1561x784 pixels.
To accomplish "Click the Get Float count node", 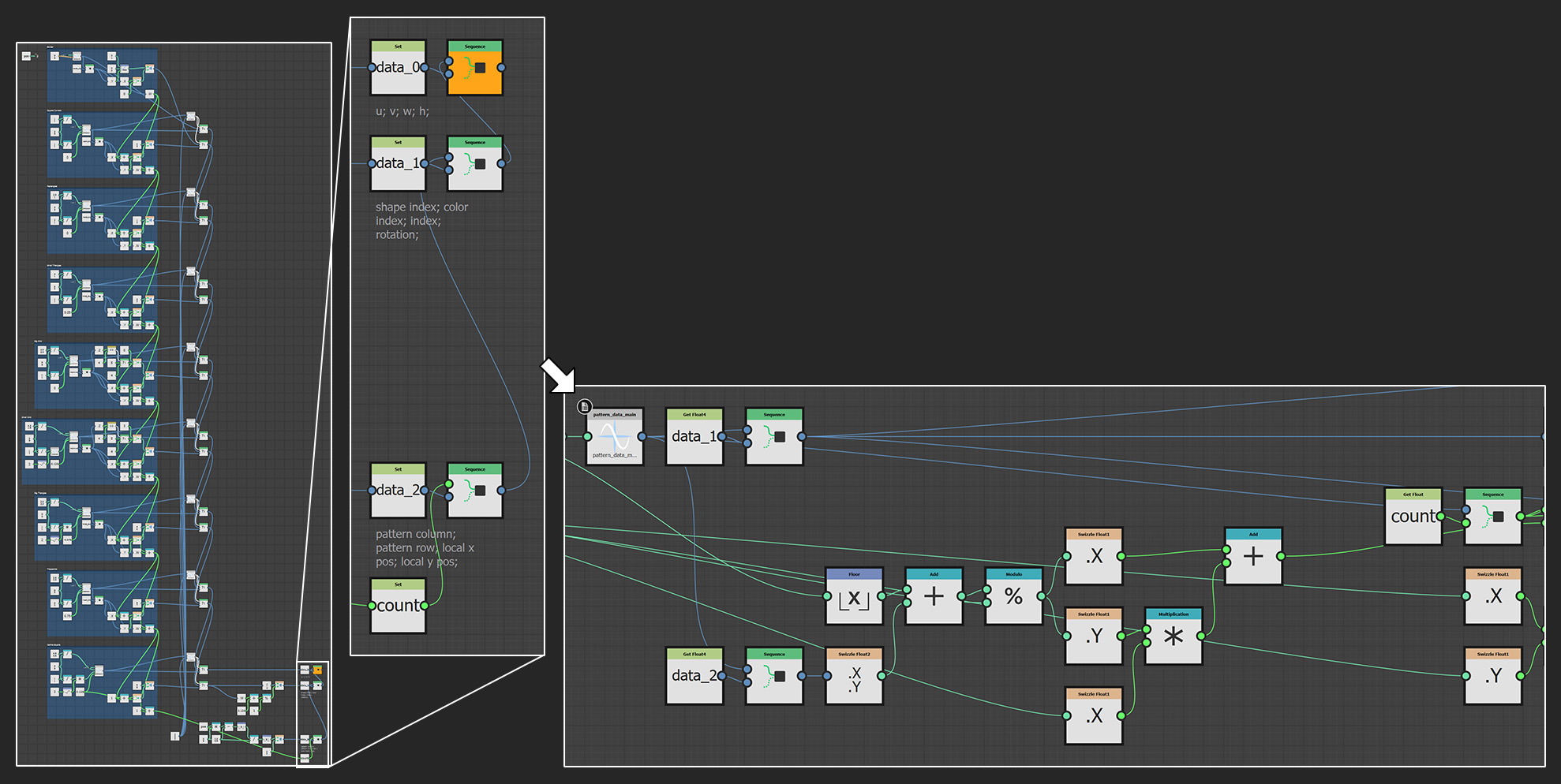I will point(1413,517).
